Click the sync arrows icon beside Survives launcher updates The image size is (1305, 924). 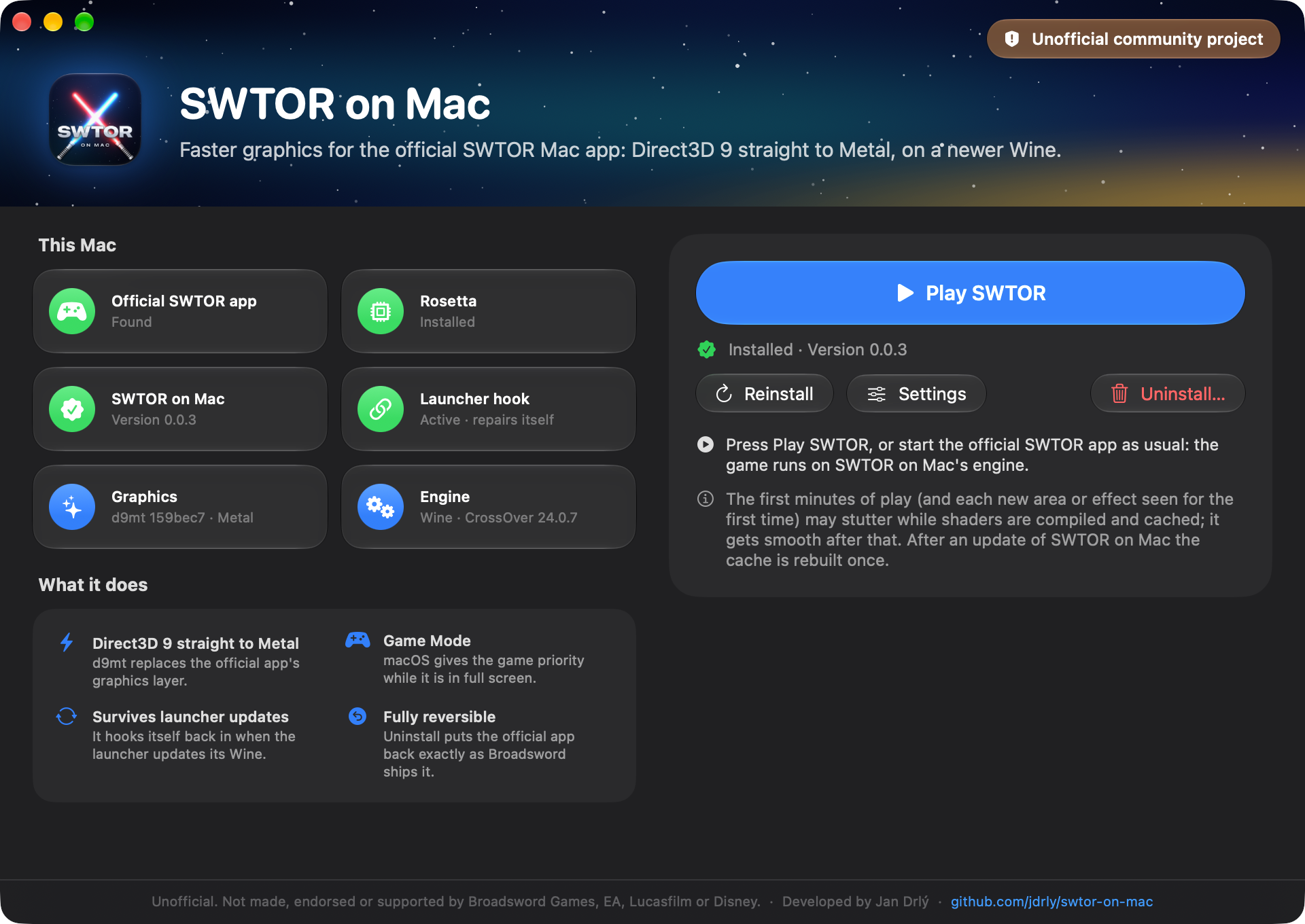pyautogui.click(x=67, y=716)
